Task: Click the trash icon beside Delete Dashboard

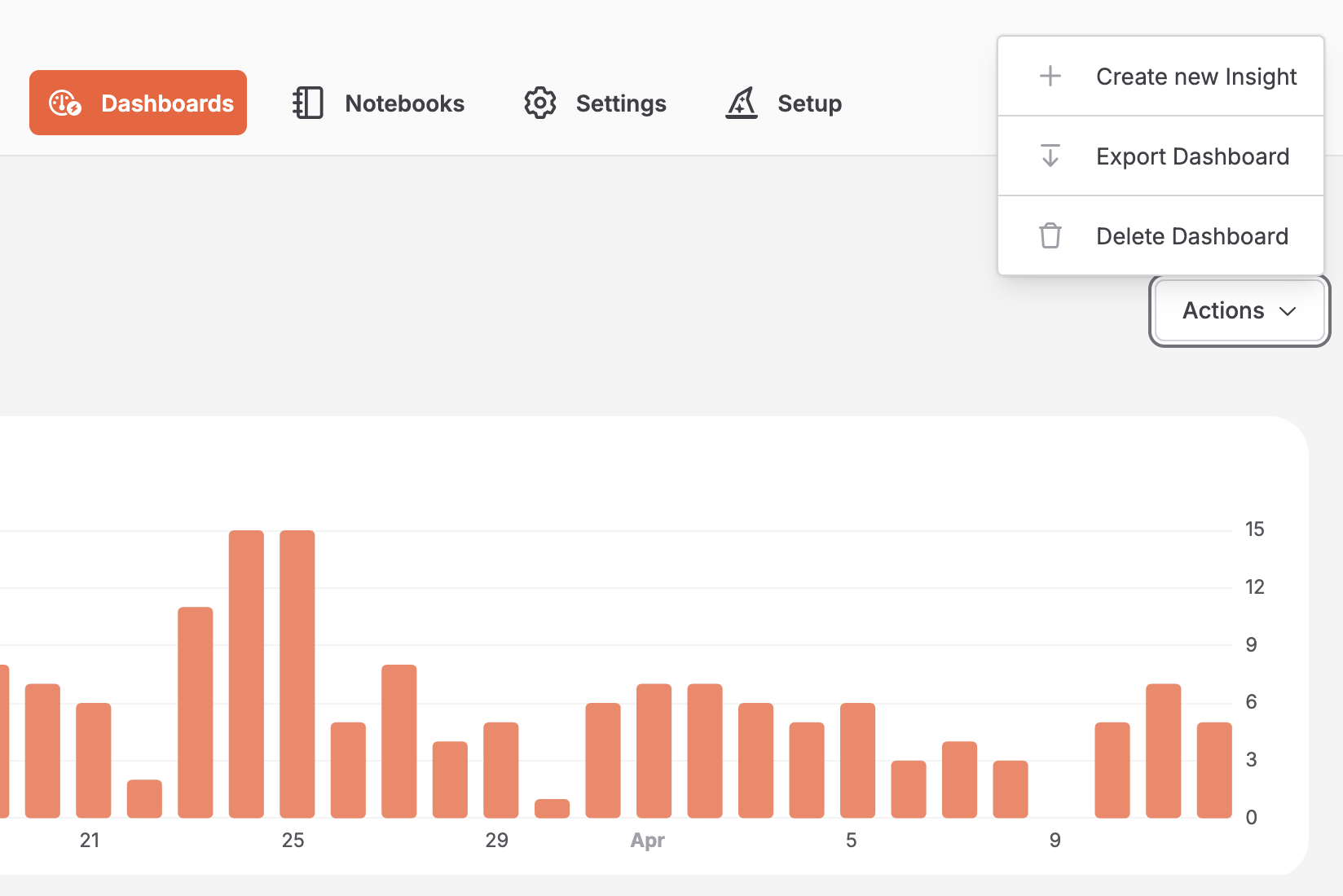Action: click(x=1051, y=235)
